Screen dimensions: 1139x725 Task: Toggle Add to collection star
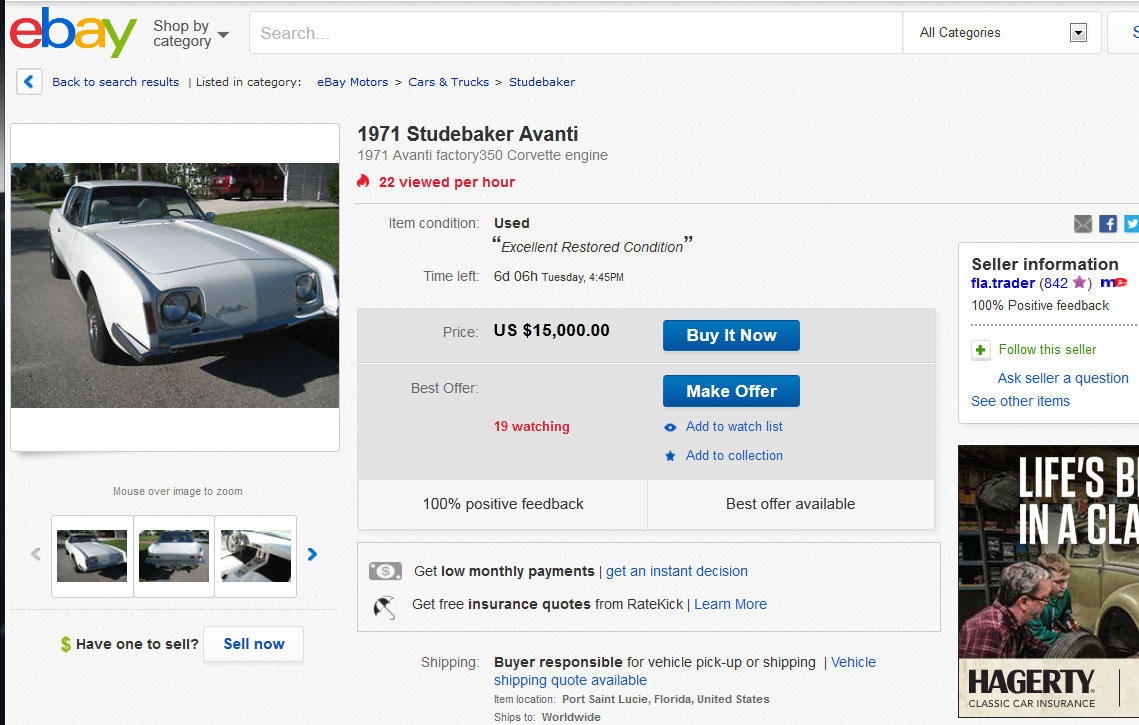(x=734, y=456)
